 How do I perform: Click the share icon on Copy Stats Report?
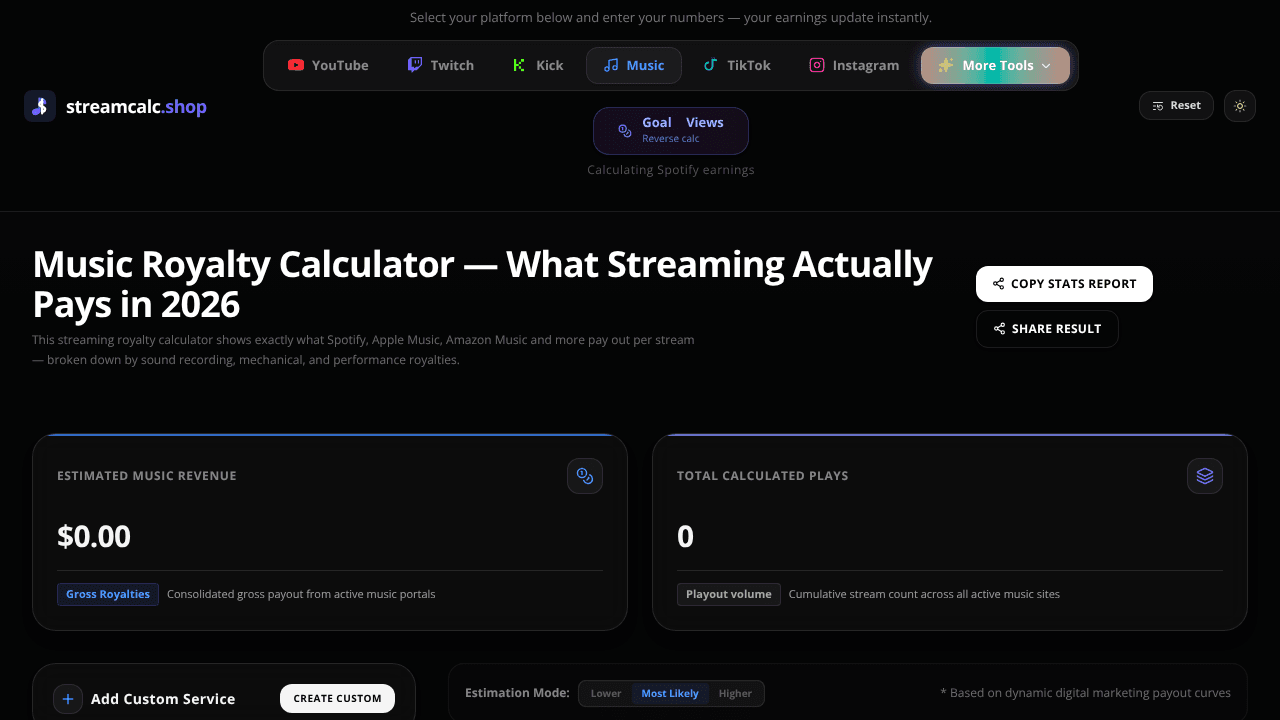click(998, 284)
